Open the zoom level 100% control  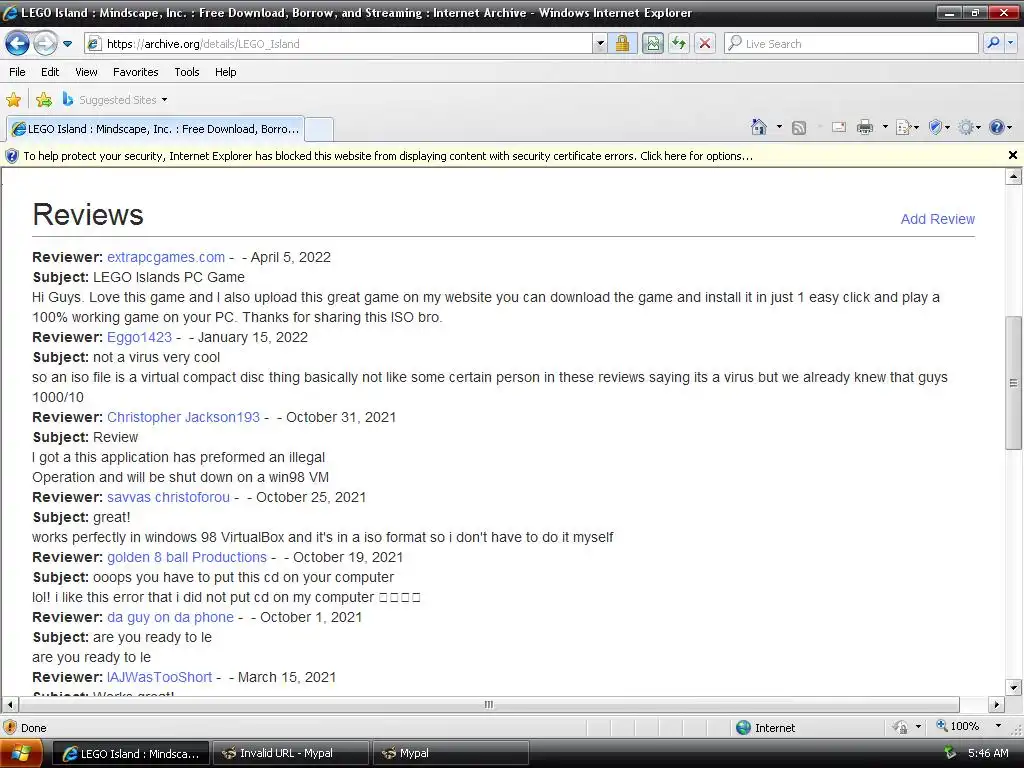pyautogui.click(x=957, y=726)
